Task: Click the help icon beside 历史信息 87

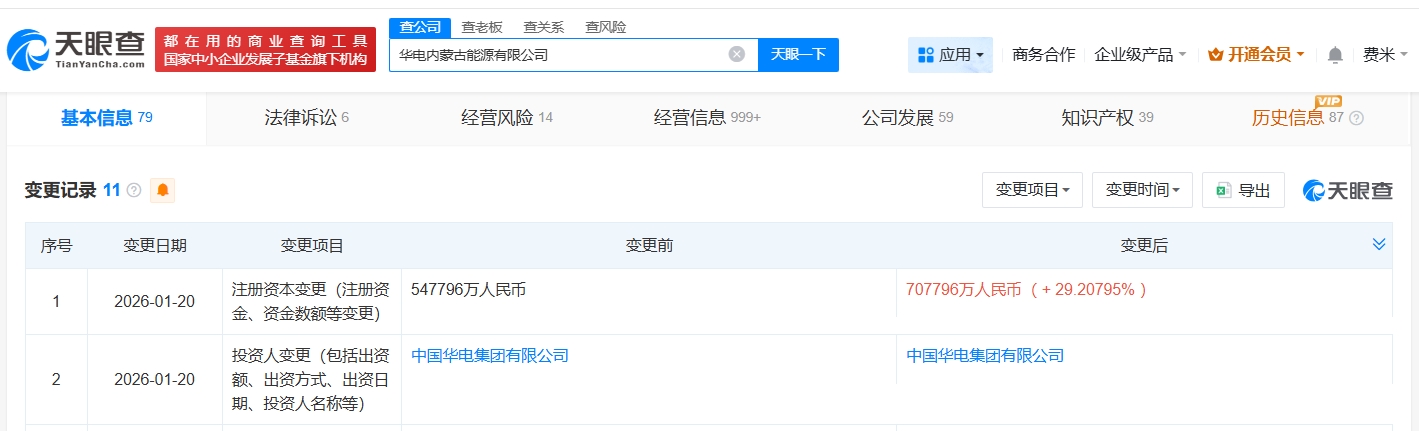Action: point(1356,118)
